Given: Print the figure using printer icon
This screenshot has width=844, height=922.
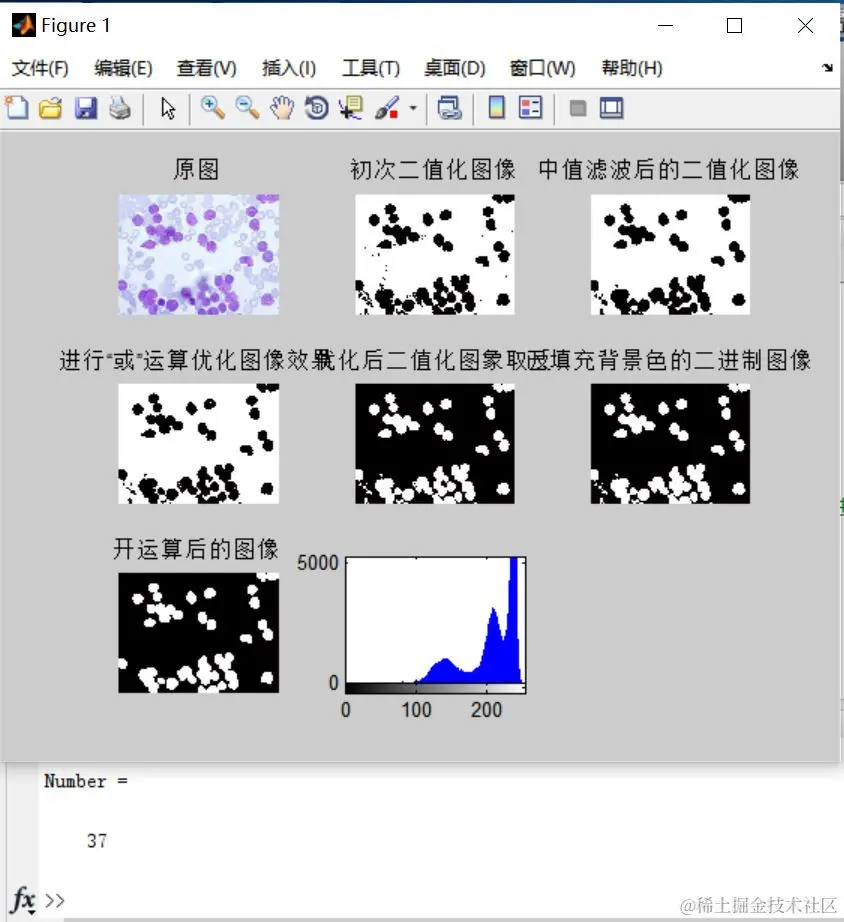Looking at the screenshot, I should (120, 108).
